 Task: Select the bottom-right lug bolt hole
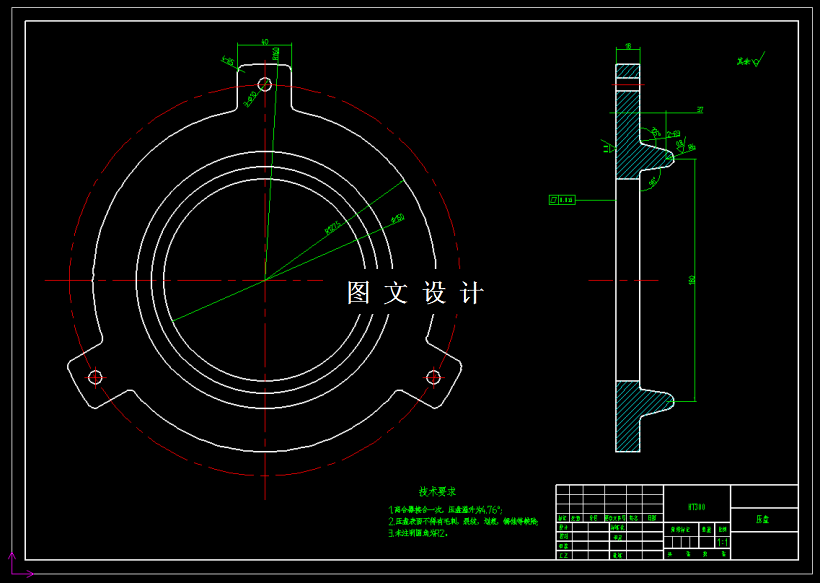click(x=433, y=376)
